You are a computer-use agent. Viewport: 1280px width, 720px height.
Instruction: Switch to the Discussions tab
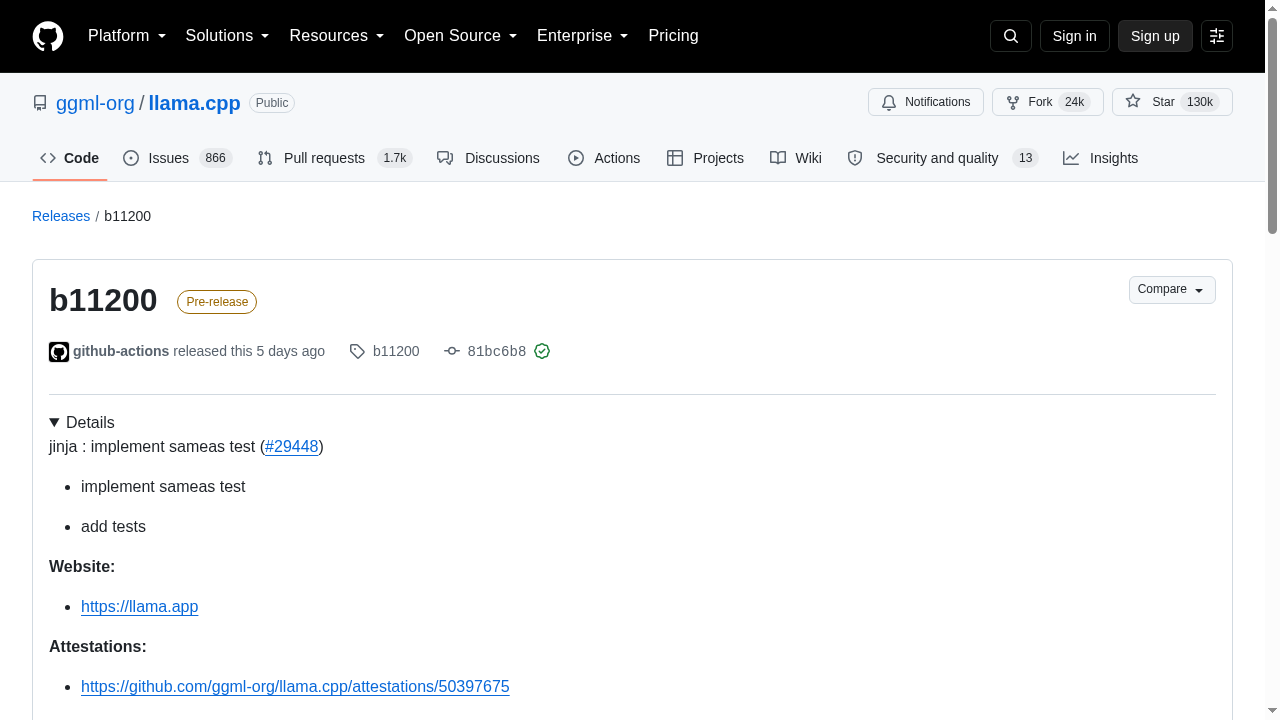point(488,158)
